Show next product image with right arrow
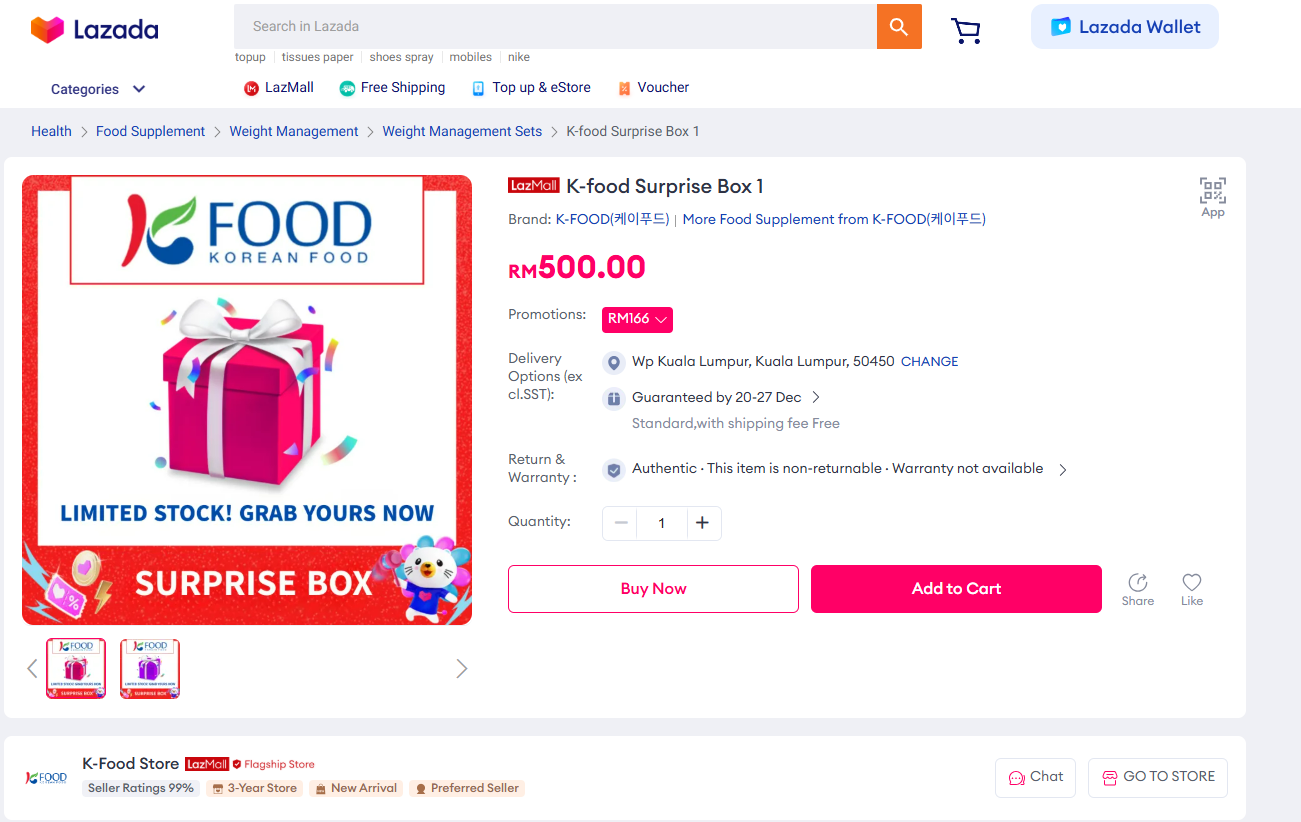The width and height of the screenshot is (1301, 822). point(461,668)
